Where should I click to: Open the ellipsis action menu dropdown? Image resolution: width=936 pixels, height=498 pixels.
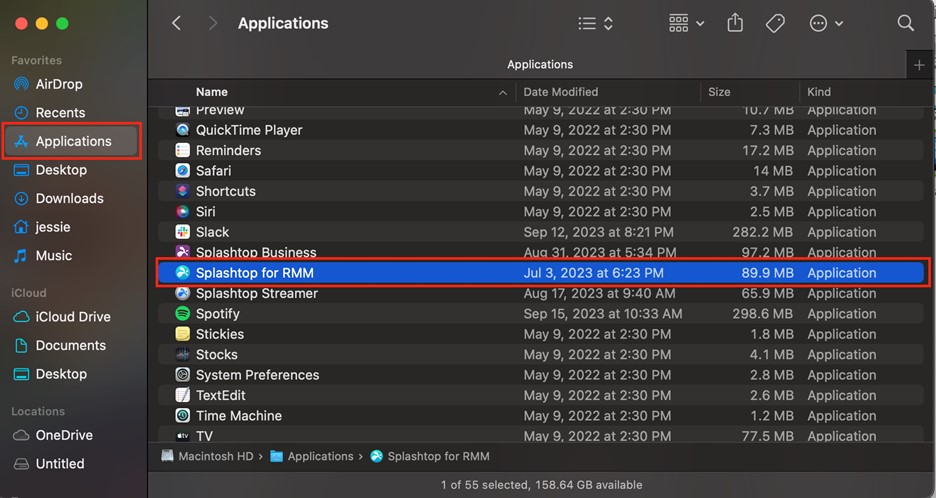click(826, 23)
